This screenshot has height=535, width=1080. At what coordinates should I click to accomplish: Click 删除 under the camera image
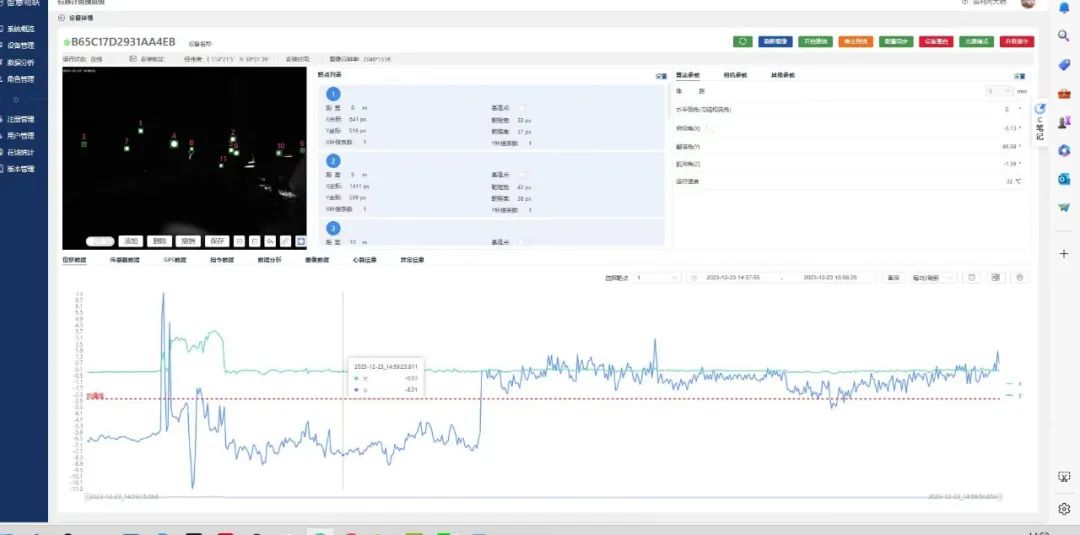[159, 241]
